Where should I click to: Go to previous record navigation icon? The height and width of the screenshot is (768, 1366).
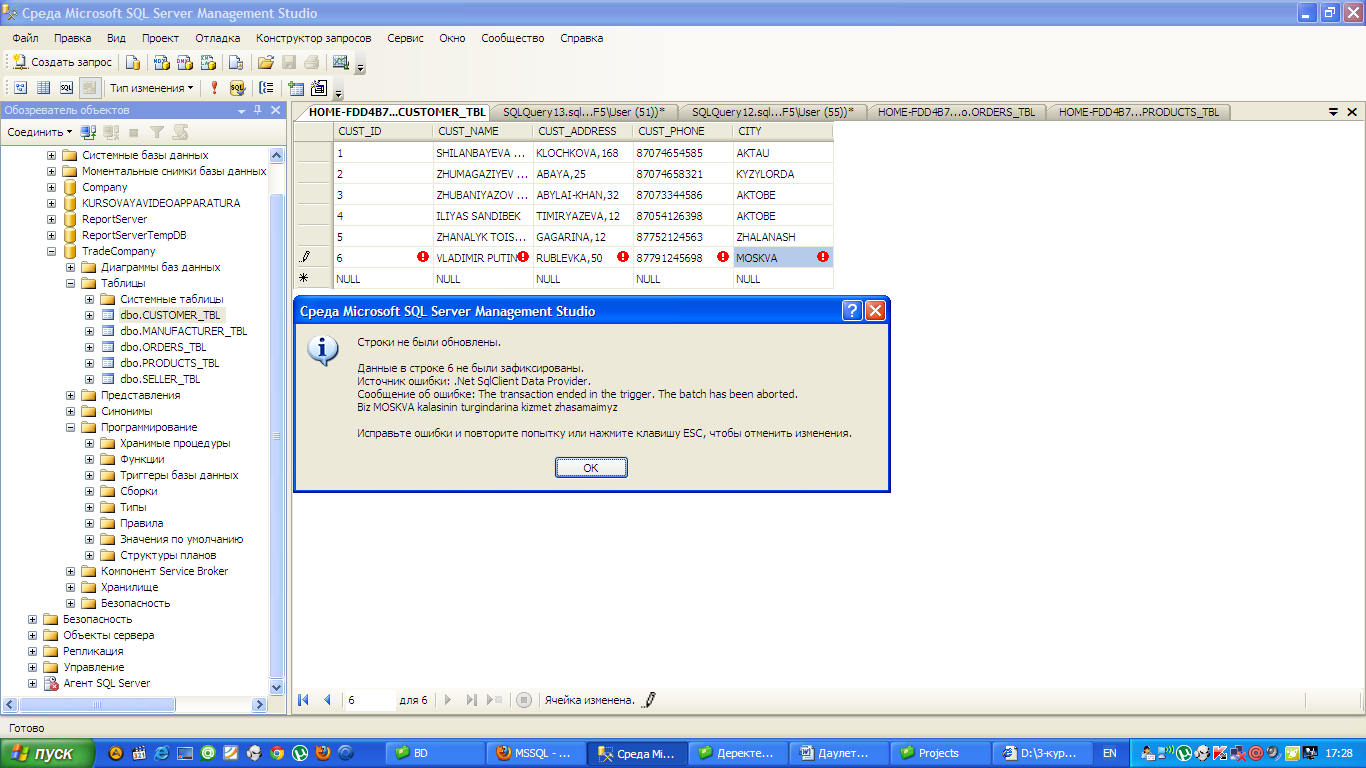tap(327, 700)
